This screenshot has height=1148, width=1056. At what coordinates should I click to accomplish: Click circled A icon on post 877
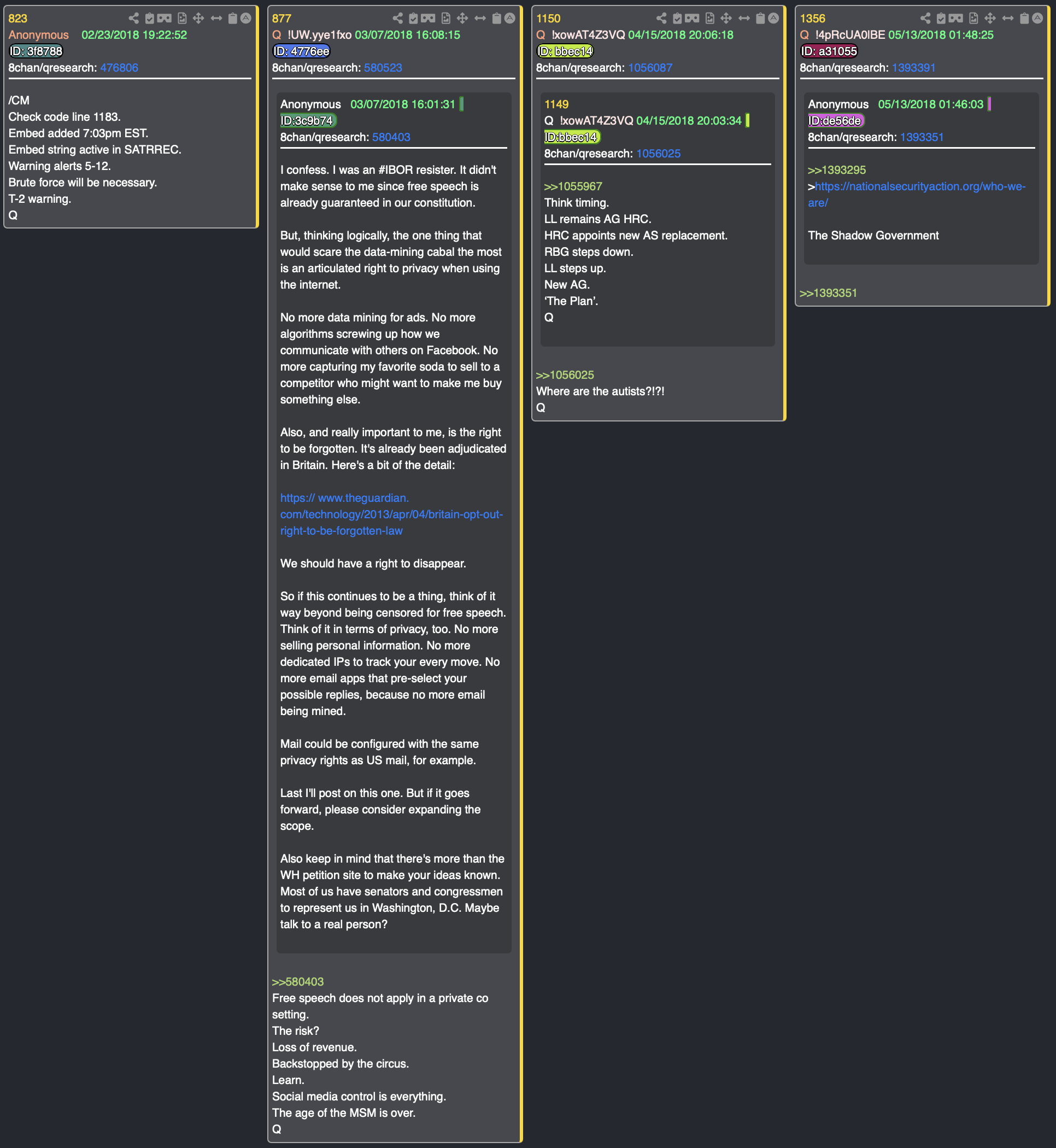[510, 18]
